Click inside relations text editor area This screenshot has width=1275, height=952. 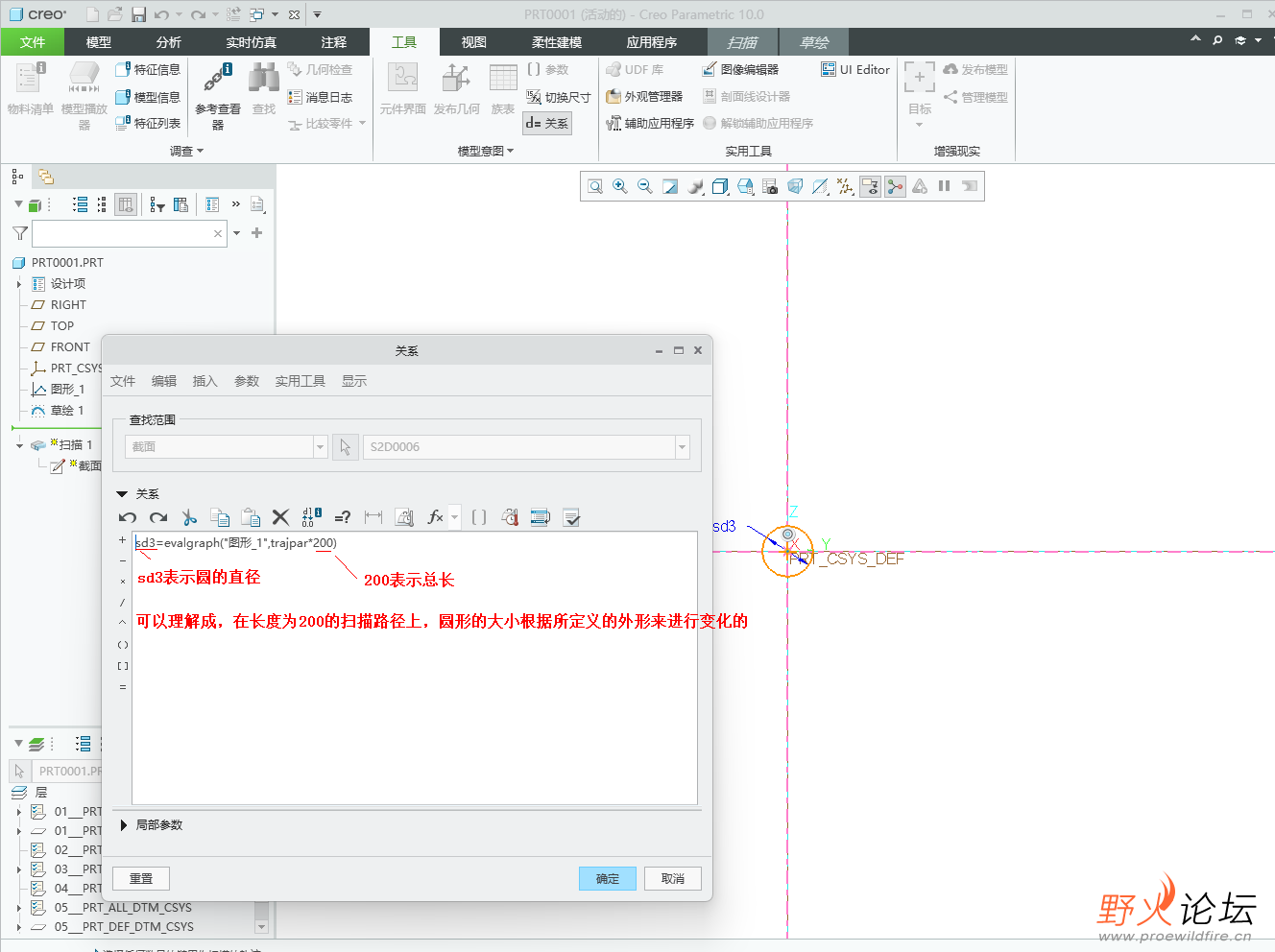[x=415, y=668]
